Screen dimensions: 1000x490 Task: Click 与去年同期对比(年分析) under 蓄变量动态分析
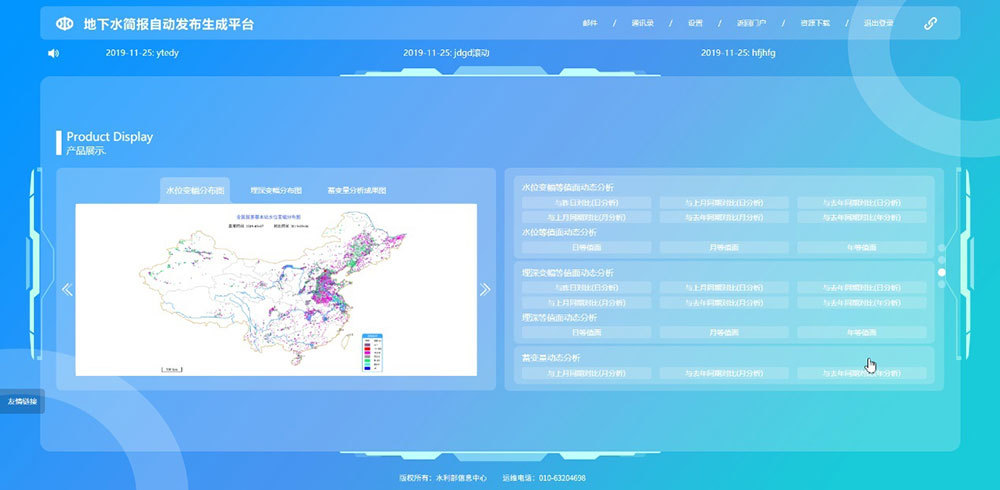[x=862, y=373]
